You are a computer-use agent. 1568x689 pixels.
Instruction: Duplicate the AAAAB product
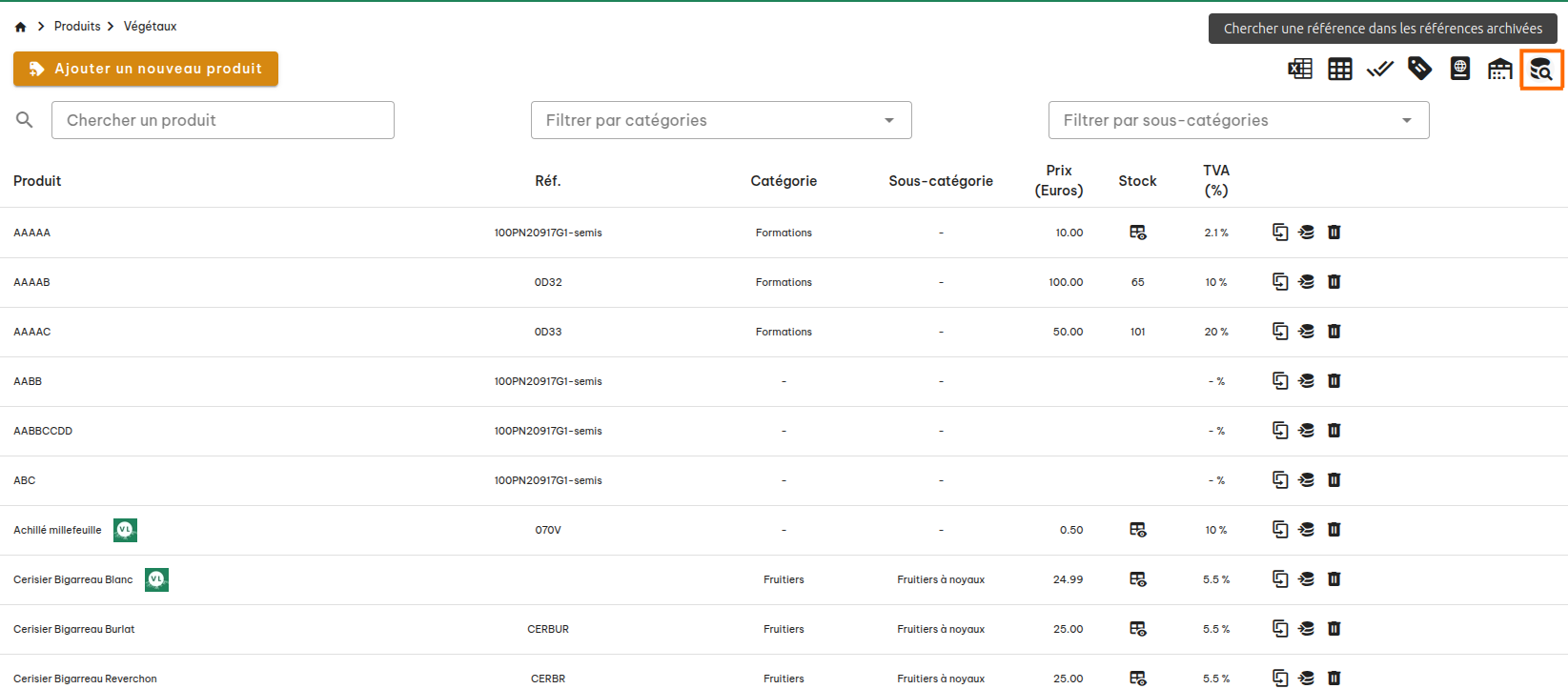1280,282
